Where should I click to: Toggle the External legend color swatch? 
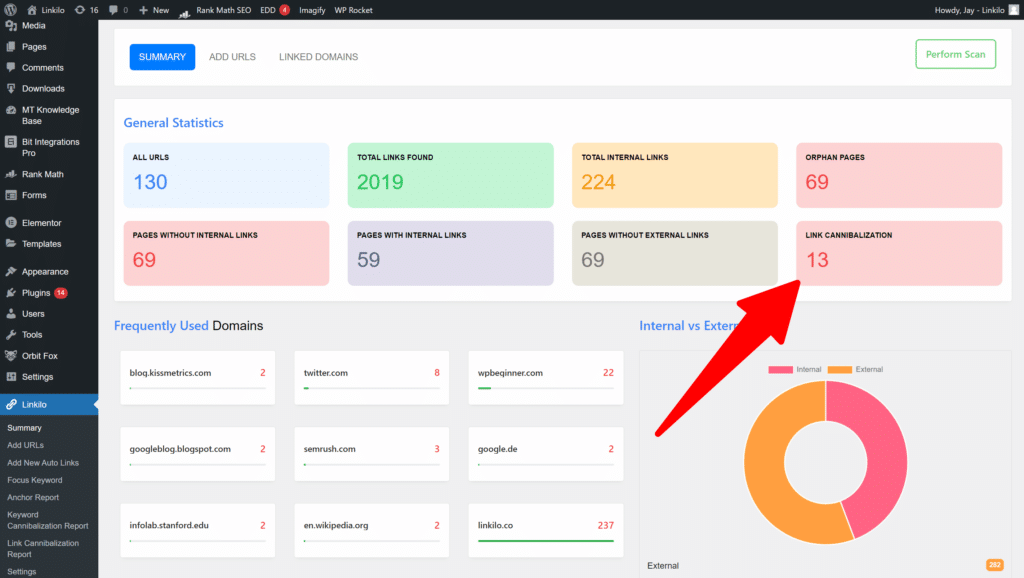click(840, 370)
